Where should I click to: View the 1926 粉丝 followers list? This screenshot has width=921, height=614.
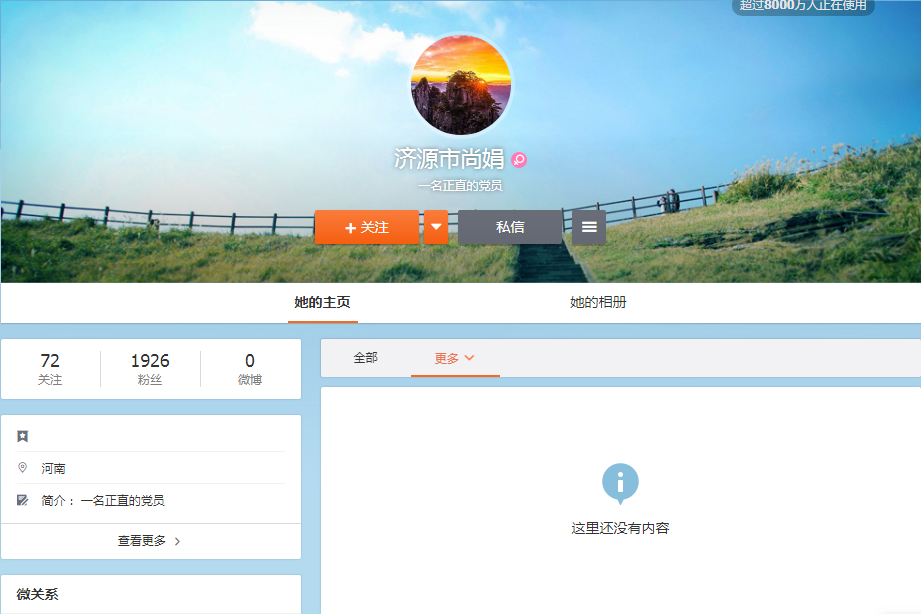click(150, 369)
